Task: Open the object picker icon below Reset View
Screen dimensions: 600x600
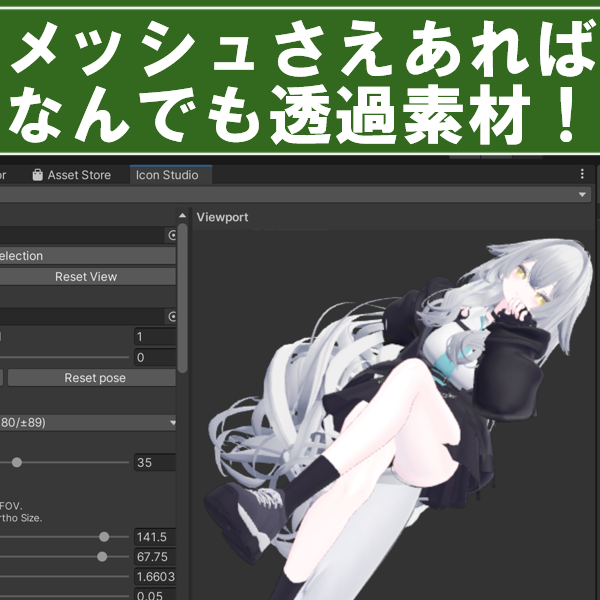Action: point(173,316)
